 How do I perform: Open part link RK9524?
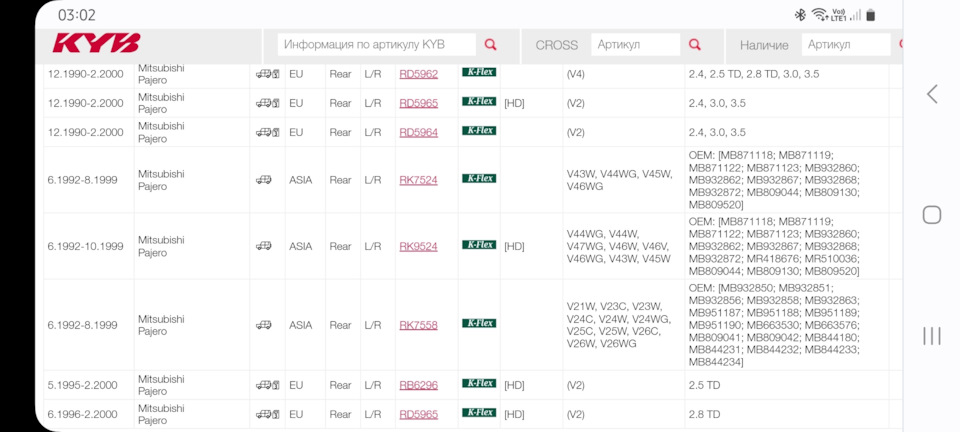point(418,246)
